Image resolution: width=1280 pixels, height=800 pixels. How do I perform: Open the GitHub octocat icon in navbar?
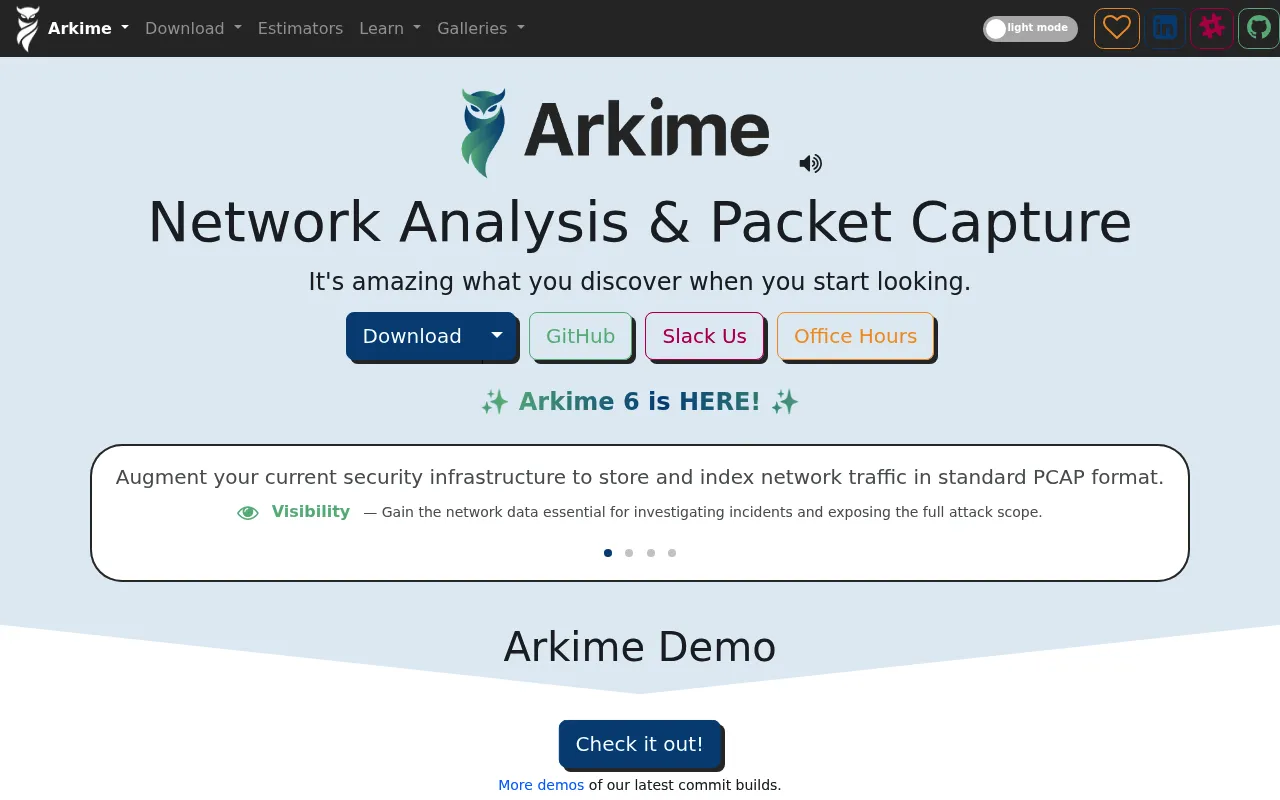tap(1259, 28)
